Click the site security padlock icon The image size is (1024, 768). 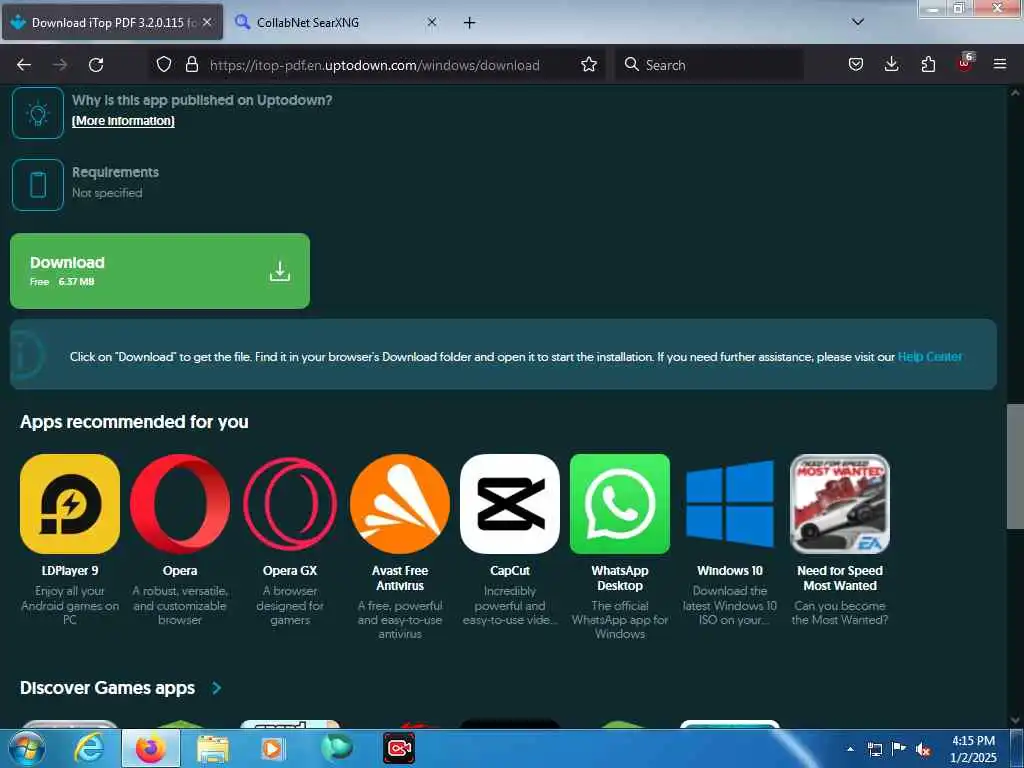[191, 64]
